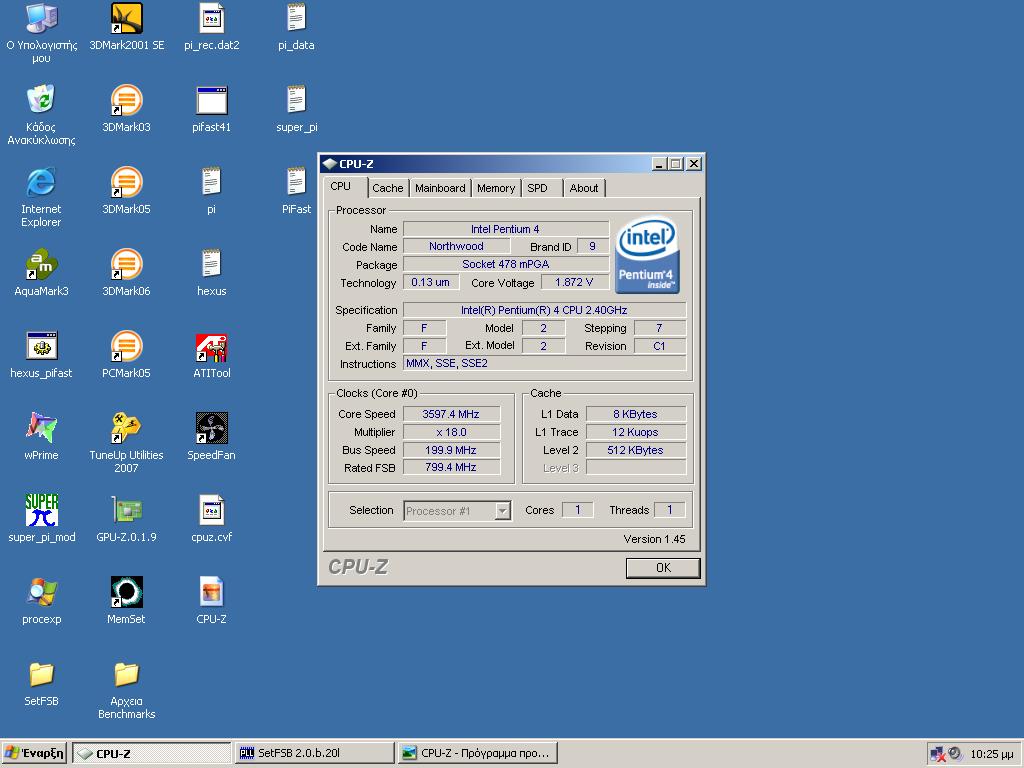
Task: Click the Instructions field MMX, SSE, SSE2
Action: pyautogui.click(x=545, y=363)
